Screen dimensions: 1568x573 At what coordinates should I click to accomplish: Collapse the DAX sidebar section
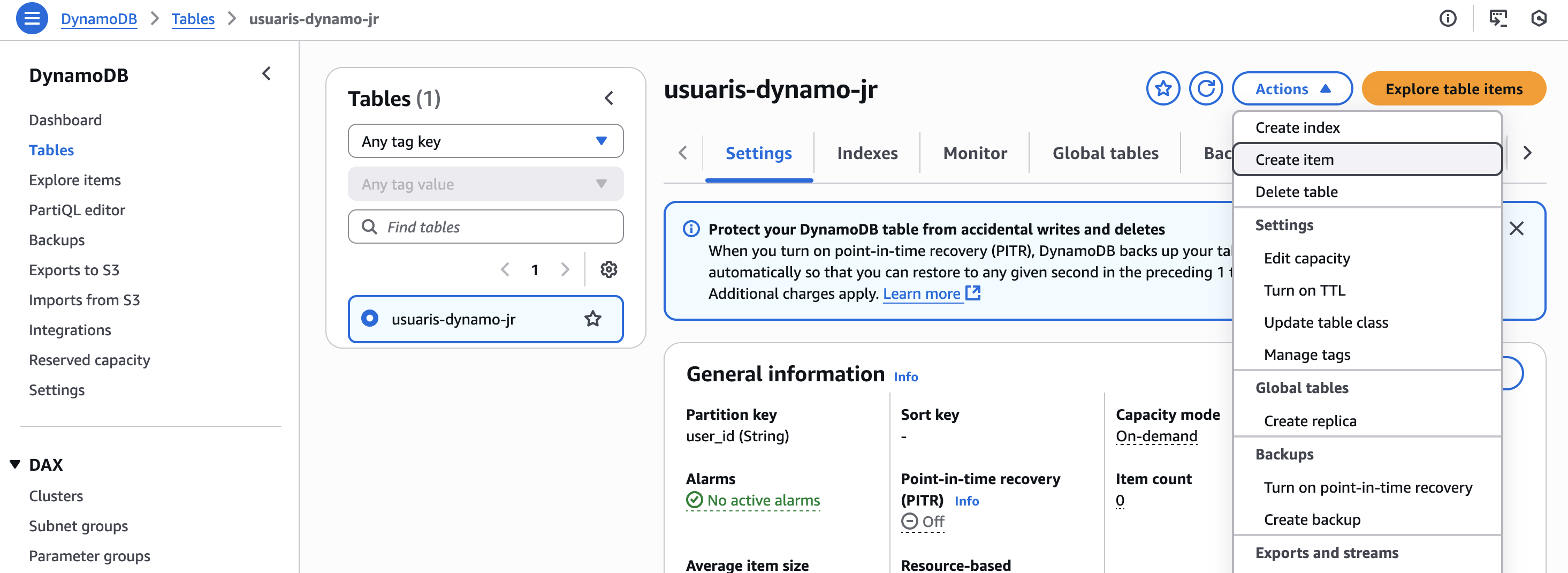coord(15,464)
